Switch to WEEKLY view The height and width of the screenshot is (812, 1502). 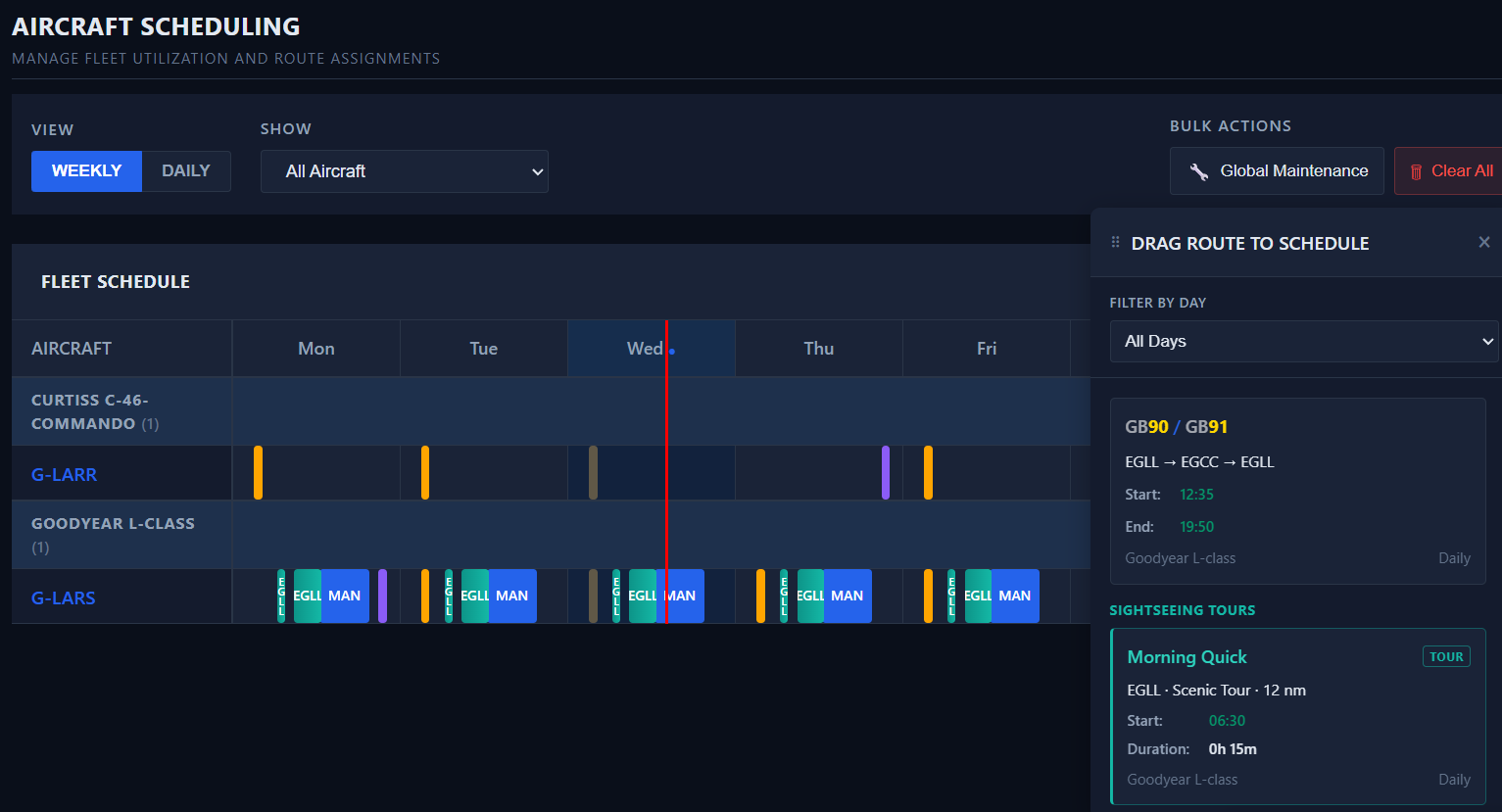click(x=86, y=171)
